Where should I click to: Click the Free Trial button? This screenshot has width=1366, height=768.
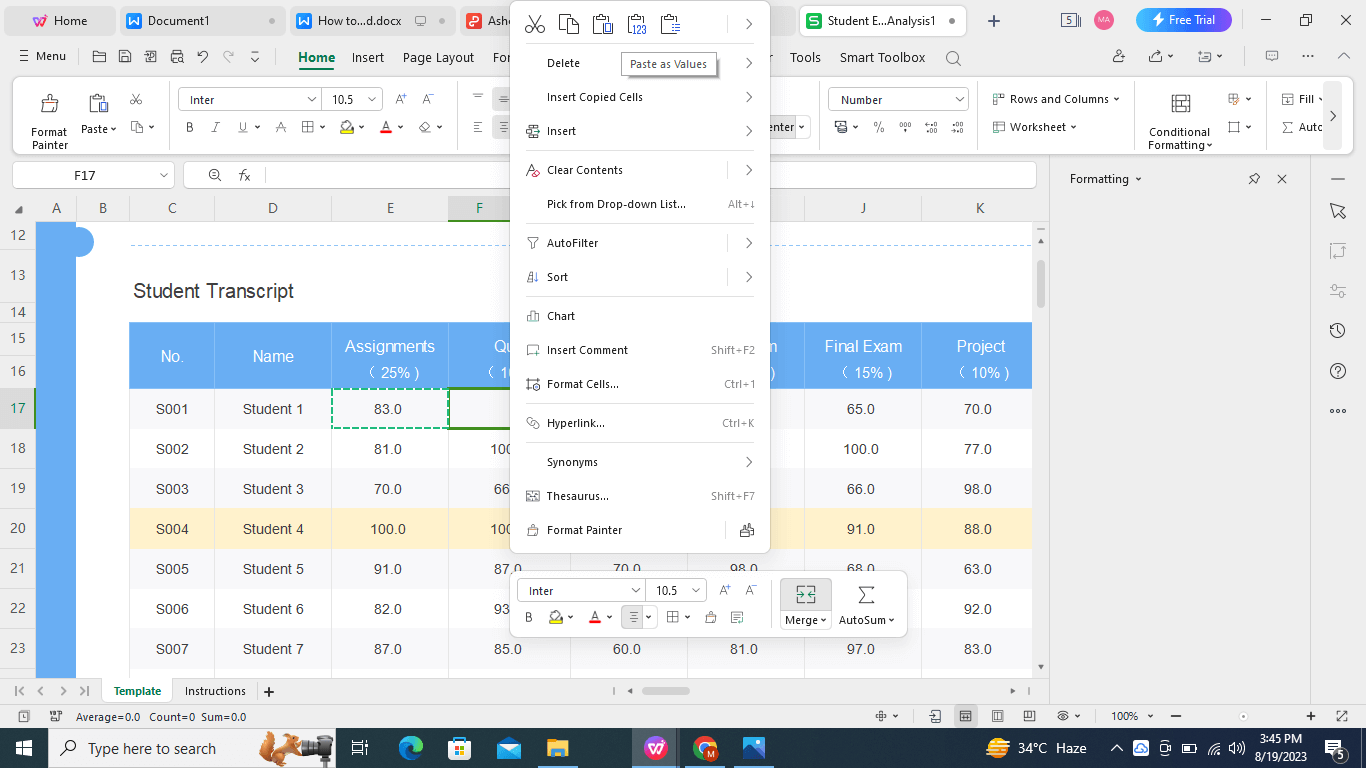(1183, 20)
